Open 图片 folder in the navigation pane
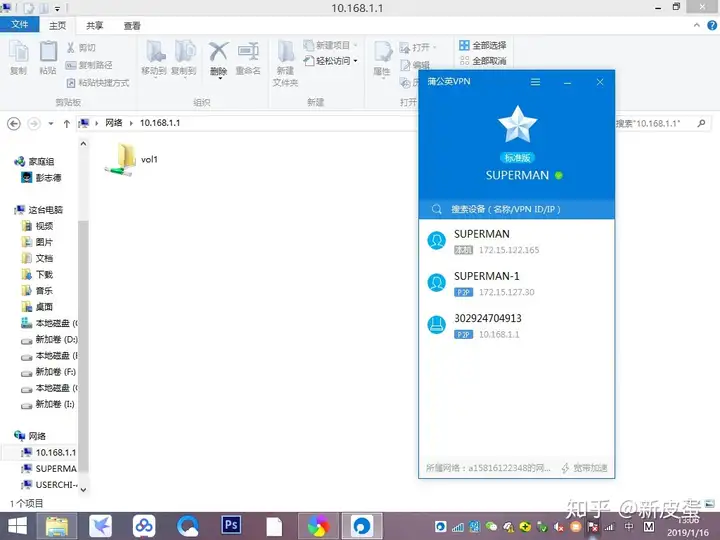The width and height of the screenshot is (720, 540). (38, 242)
